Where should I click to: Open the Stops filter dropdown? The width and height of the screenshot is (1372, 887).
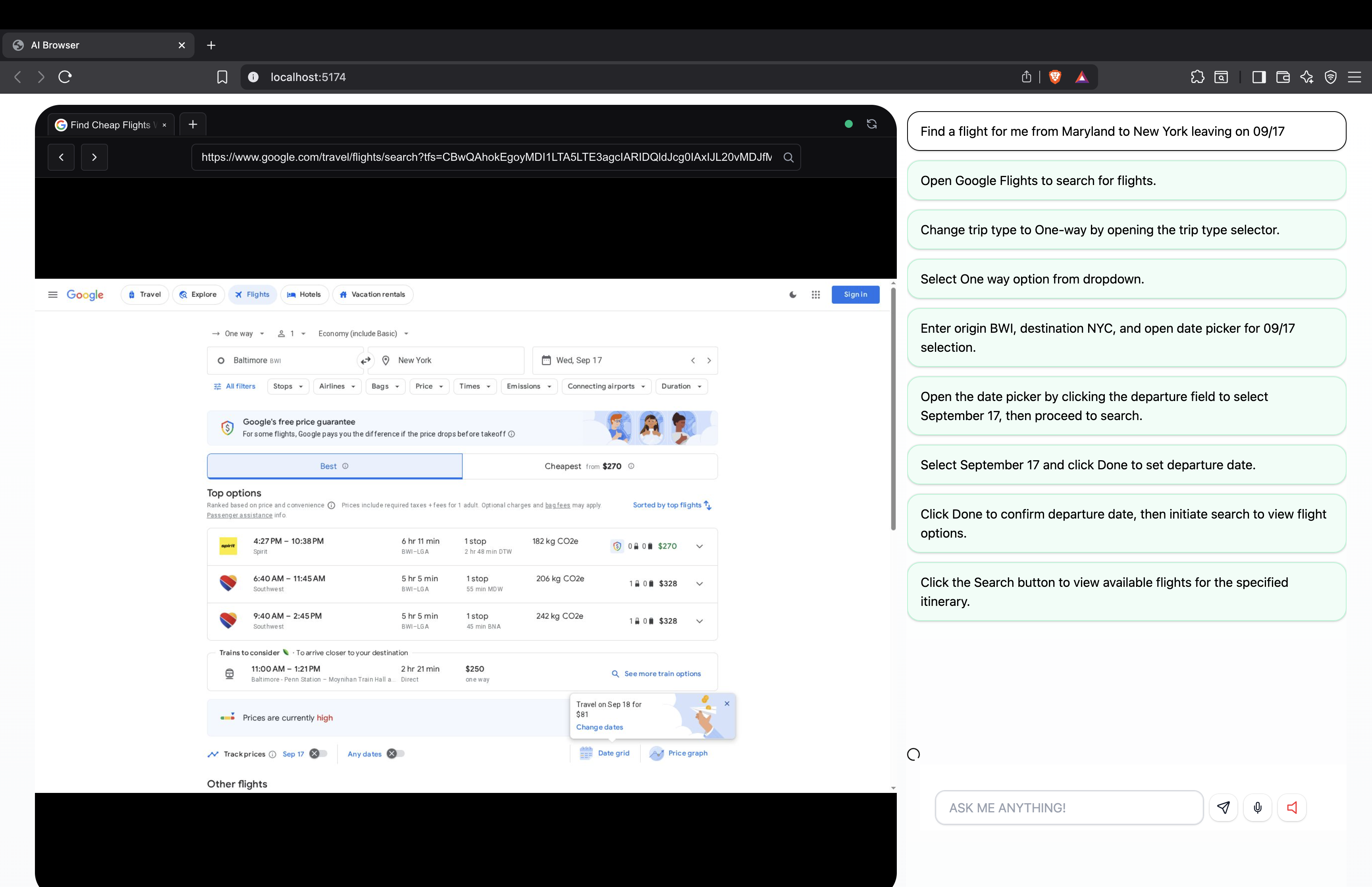[288, 386]
